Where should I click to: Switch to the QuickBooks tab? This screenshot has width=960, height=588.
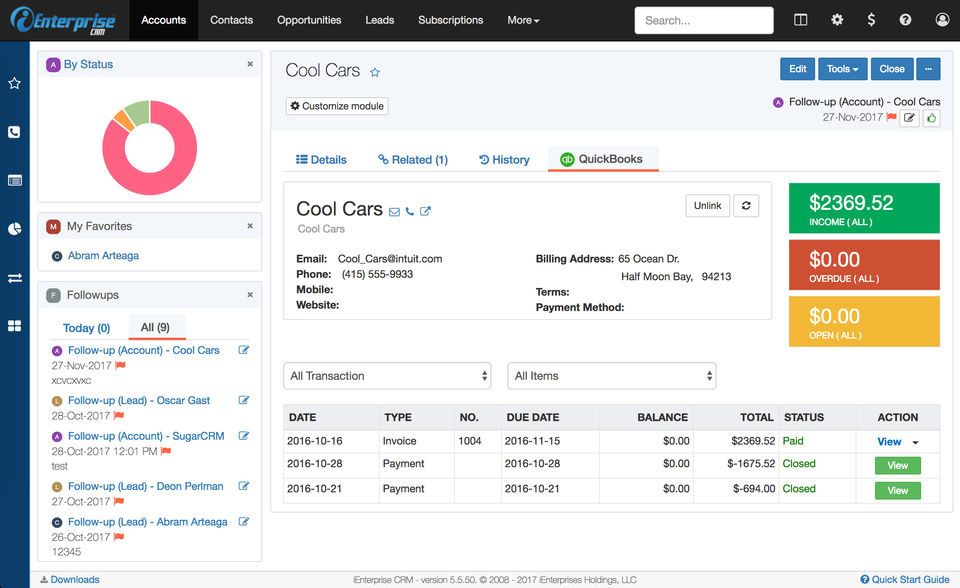[x=602, y=159]
